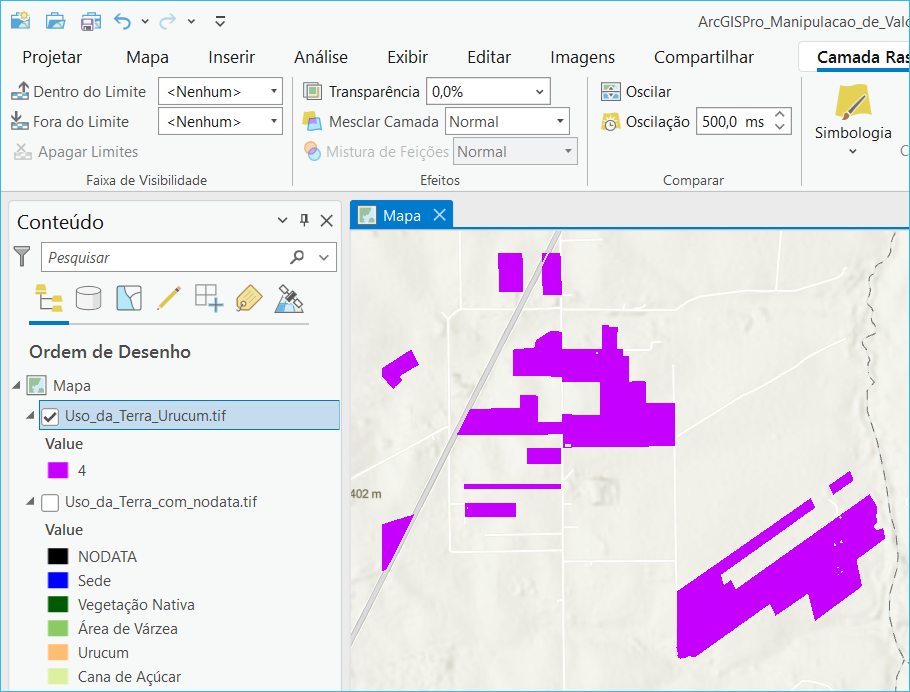Click the blue Sede color swatch
The image size is (910, 692).
point(58,580)
